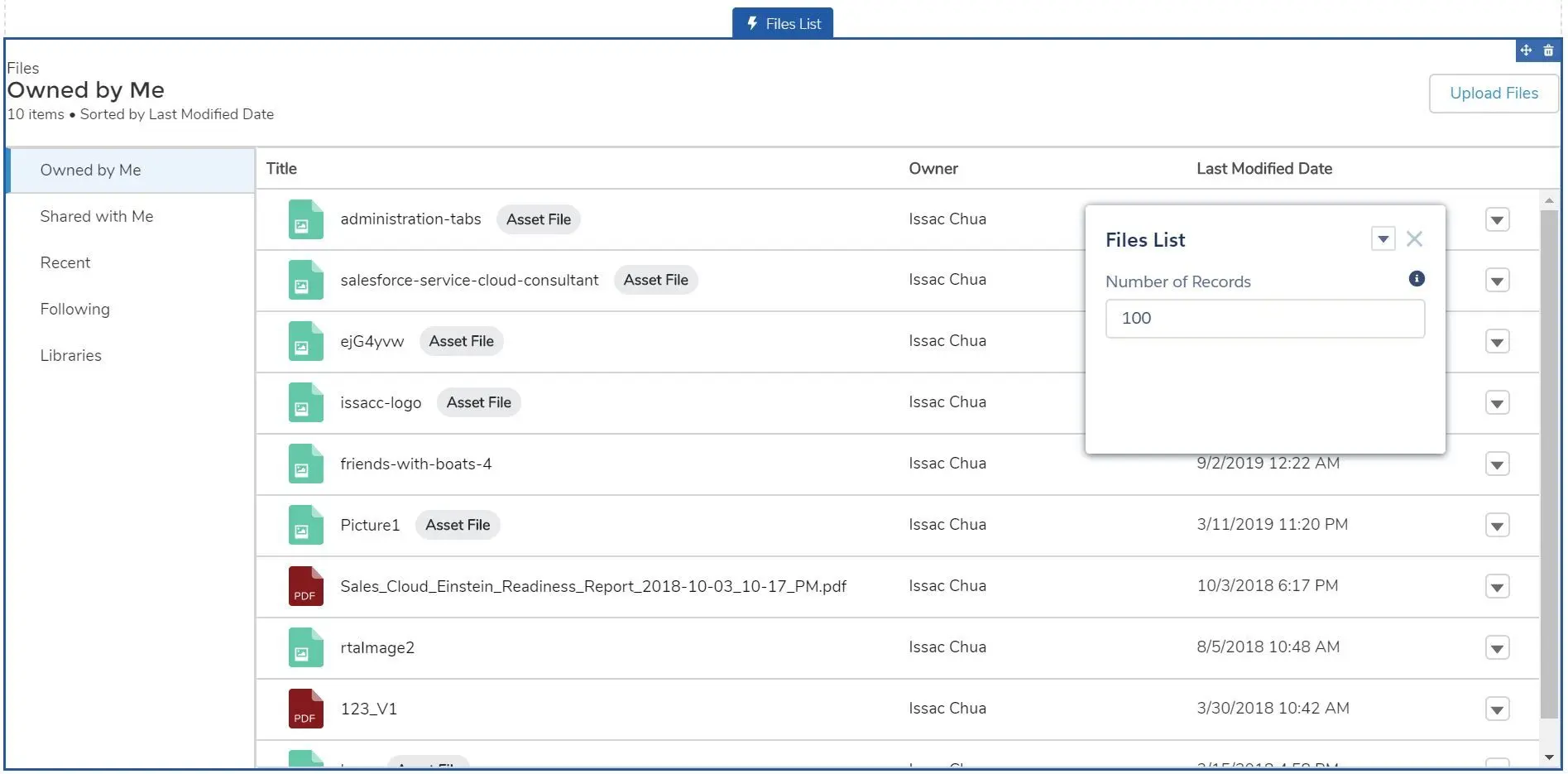Expand row actions for 123_V1

pos(1497,709)
